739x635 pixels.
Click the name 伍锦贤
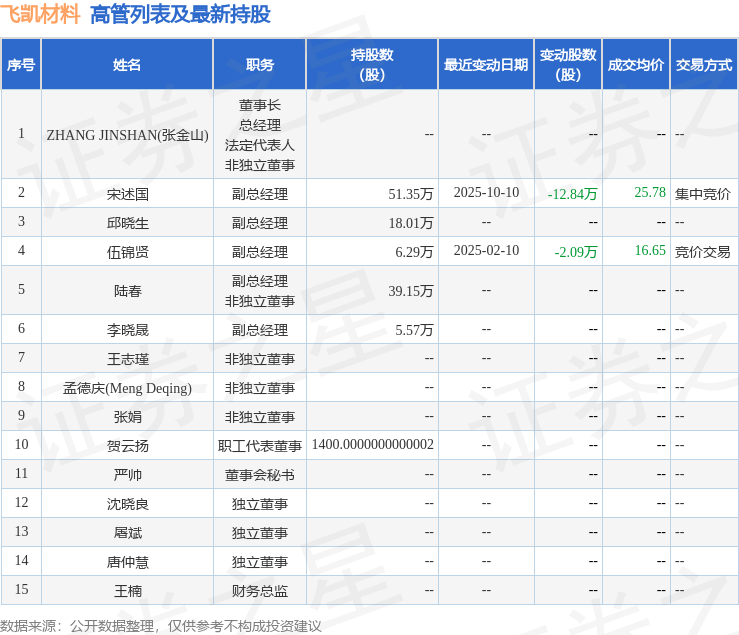click(x=127, y=252)
